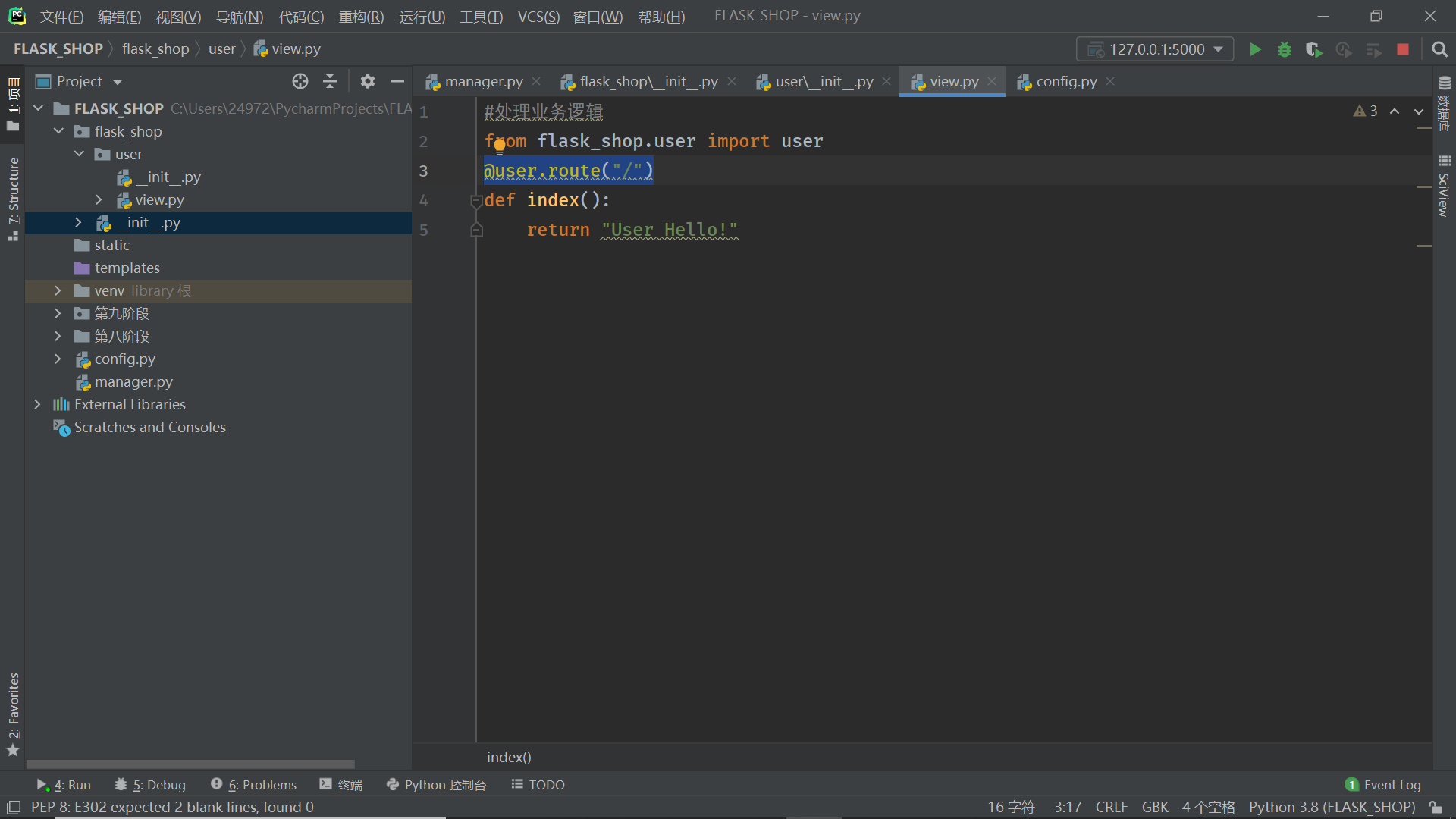The image size is (1456, 819).
Task: Open the 4: Run tool window
Action: pyautogui.click(x=64, y=785)
